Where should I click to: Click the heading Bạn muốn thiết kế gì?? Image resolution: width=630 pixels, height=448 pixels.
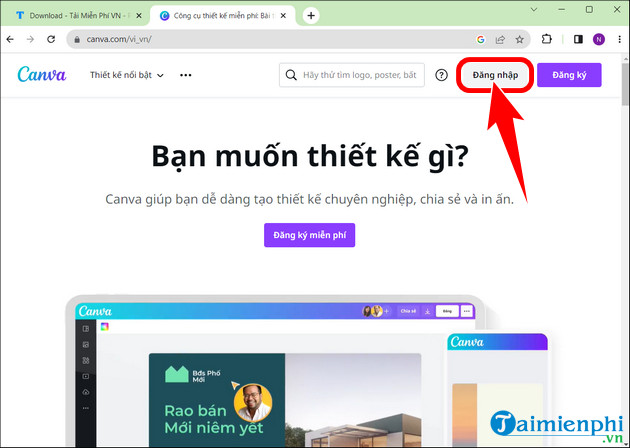click(x=310, y=156)
